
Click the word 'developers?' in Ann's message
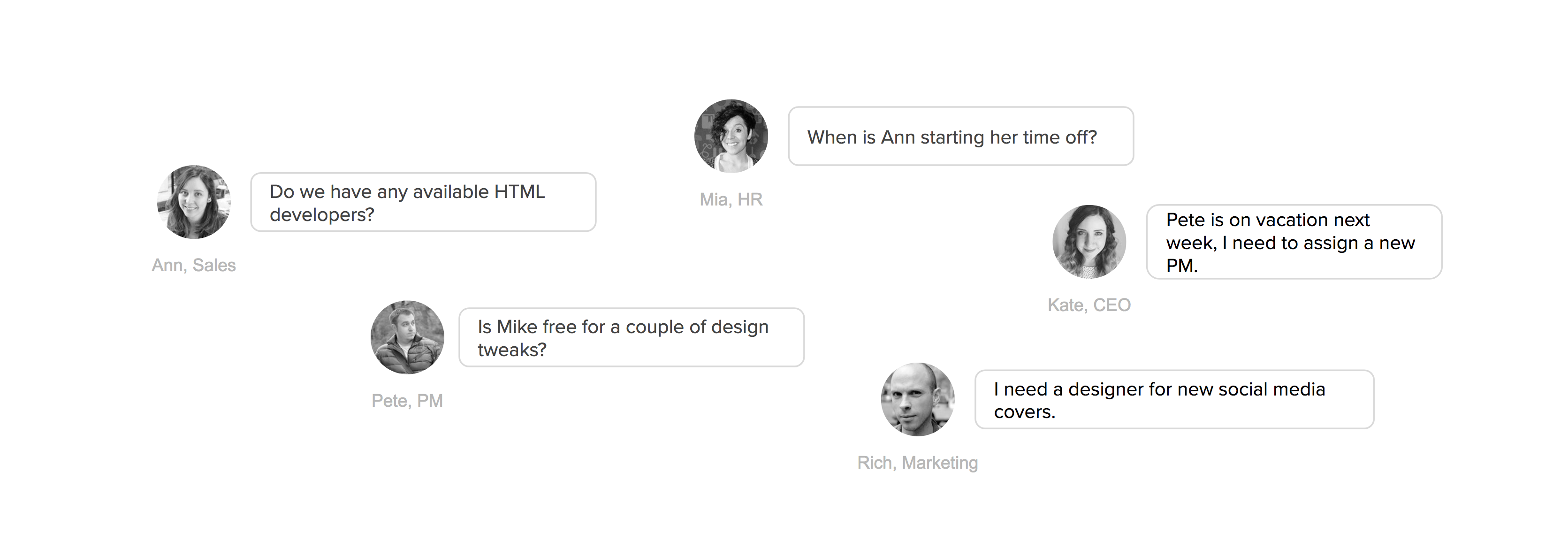(322, 215)
